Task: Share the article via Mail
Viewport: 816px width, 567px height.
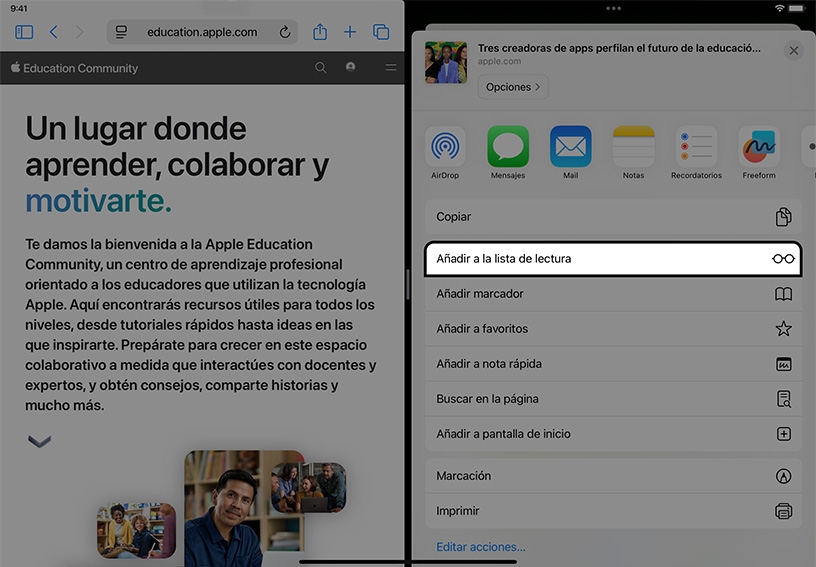Action: coord(570,152)
